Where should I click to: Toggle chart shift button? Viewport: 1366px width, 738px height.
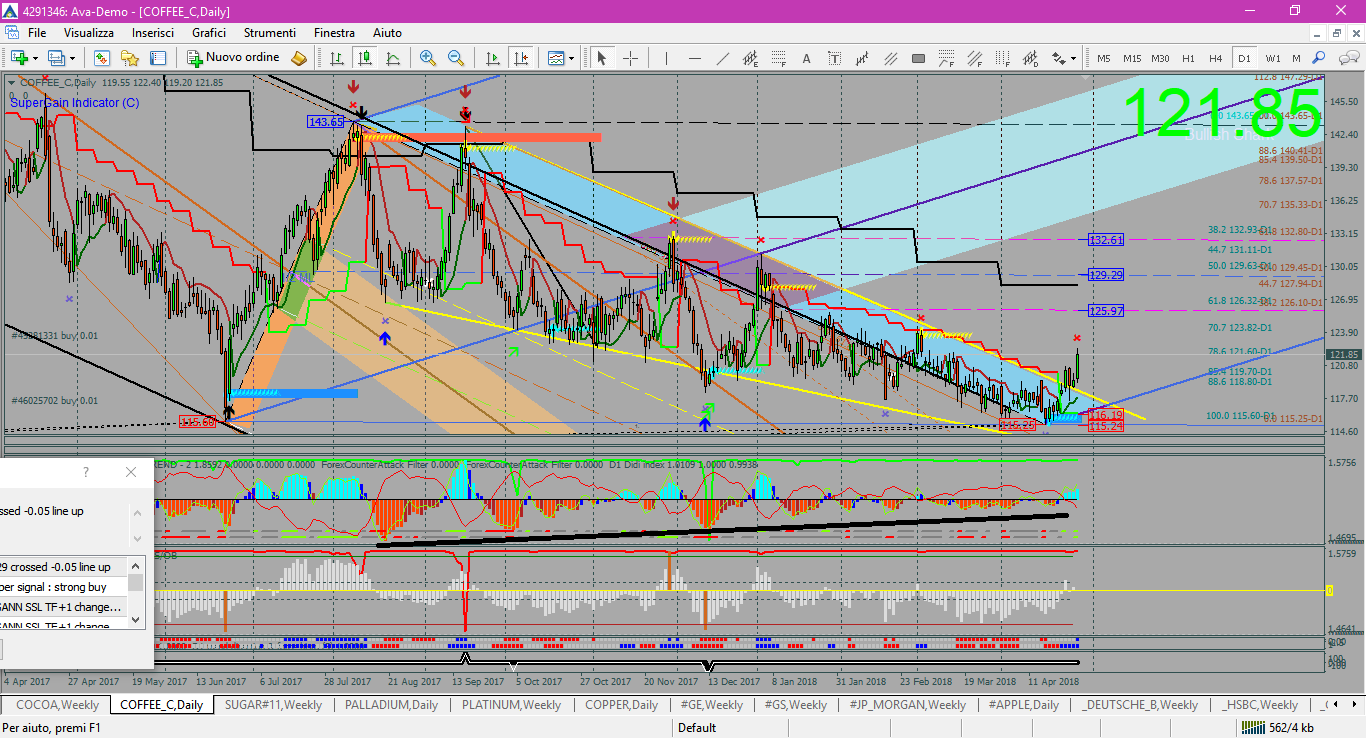520,58
